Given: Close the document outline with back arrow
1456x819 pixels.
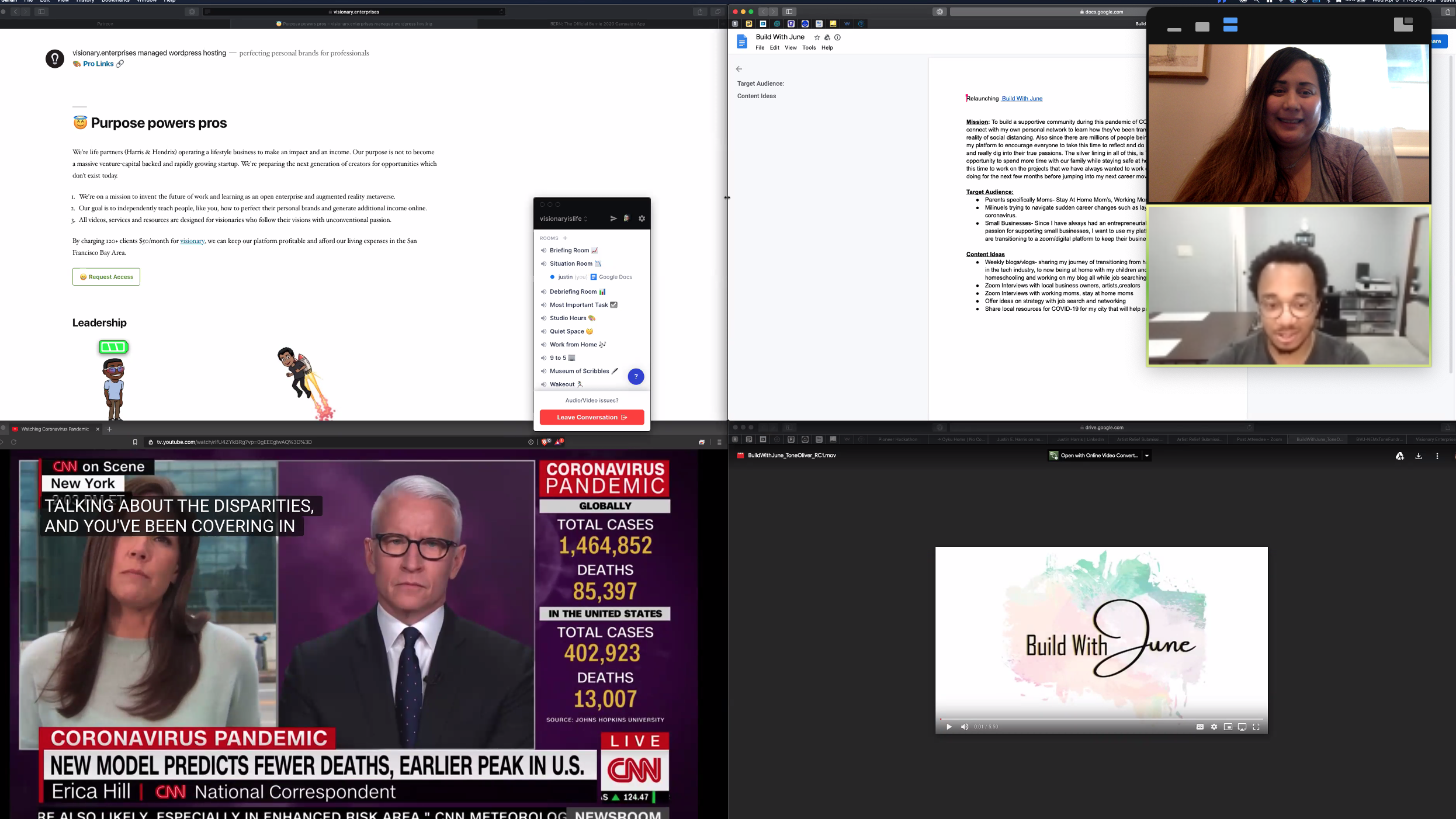Looking at the screenshot, I should [739, 69].
